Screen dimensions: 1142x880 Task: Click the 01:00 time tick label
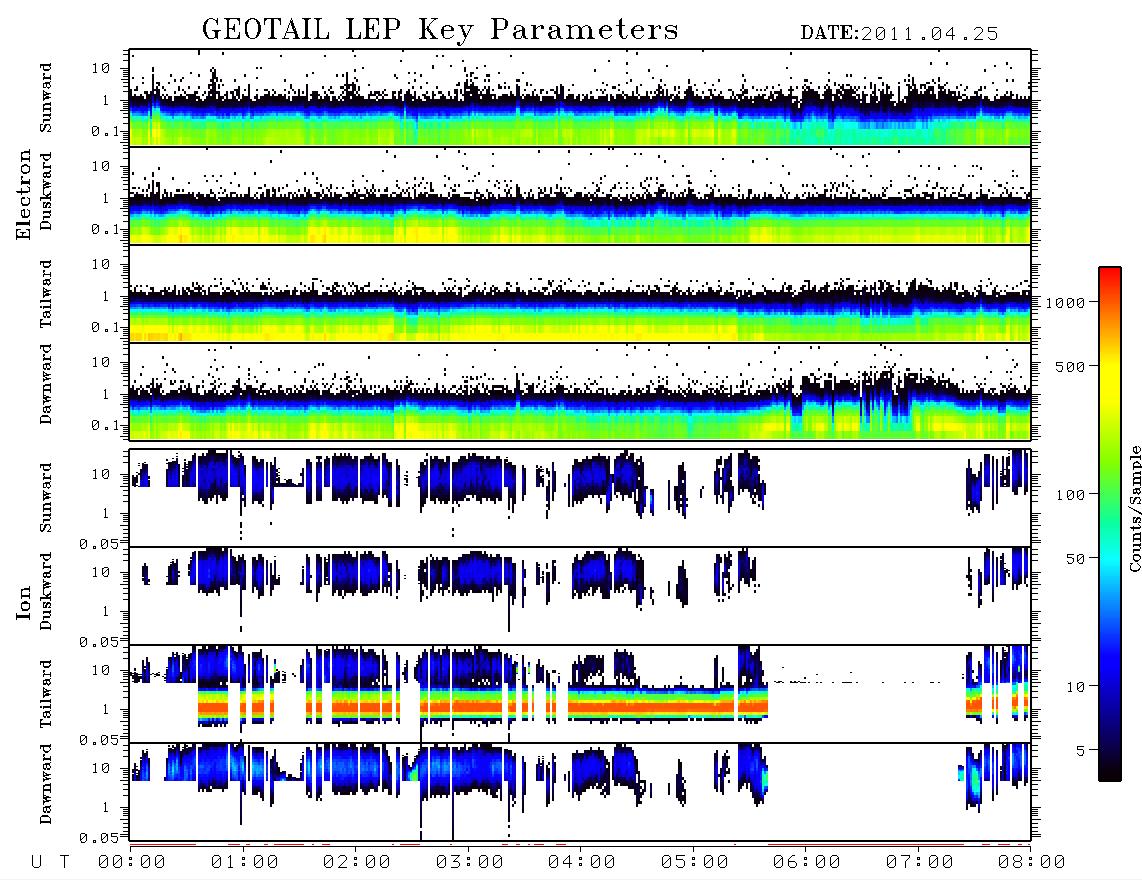(245, 863)
